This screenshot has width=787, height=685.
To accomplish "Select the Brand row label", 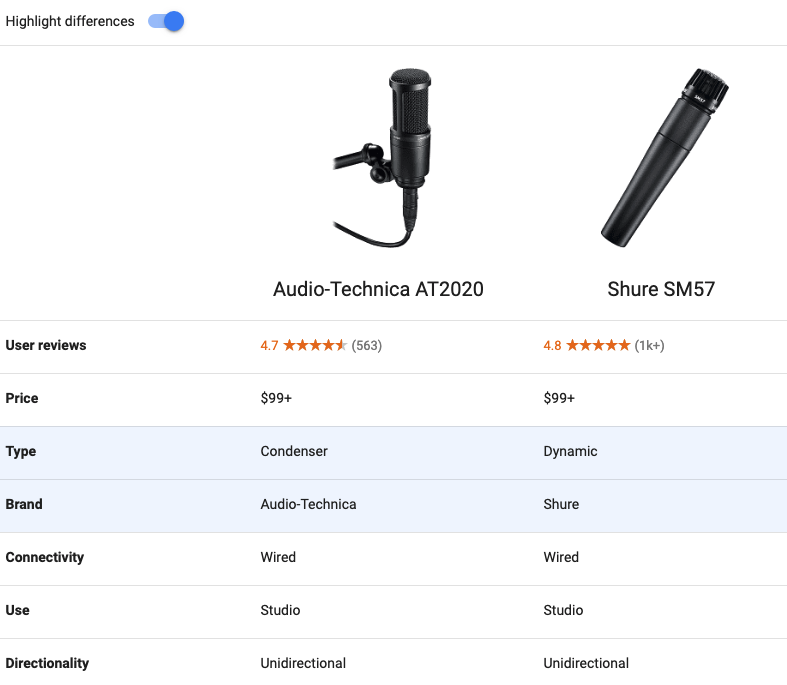I will [x=24, y=505].
